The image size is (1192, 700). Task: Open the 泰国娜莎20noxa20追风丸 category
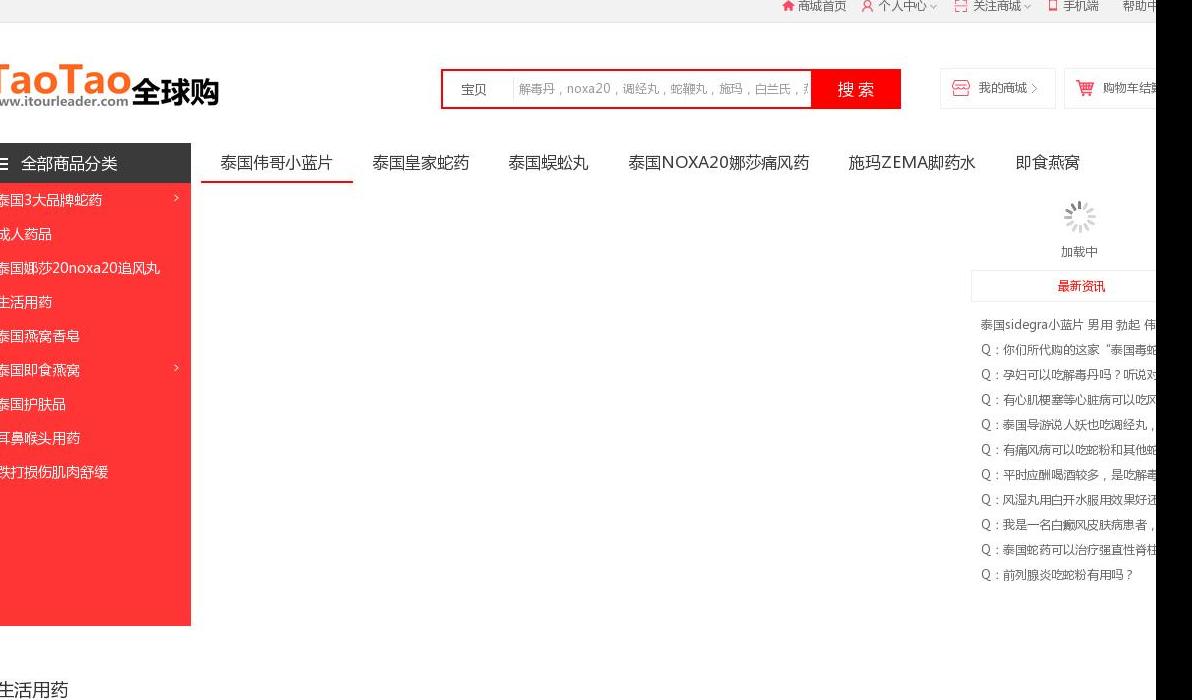coord(80,268)
